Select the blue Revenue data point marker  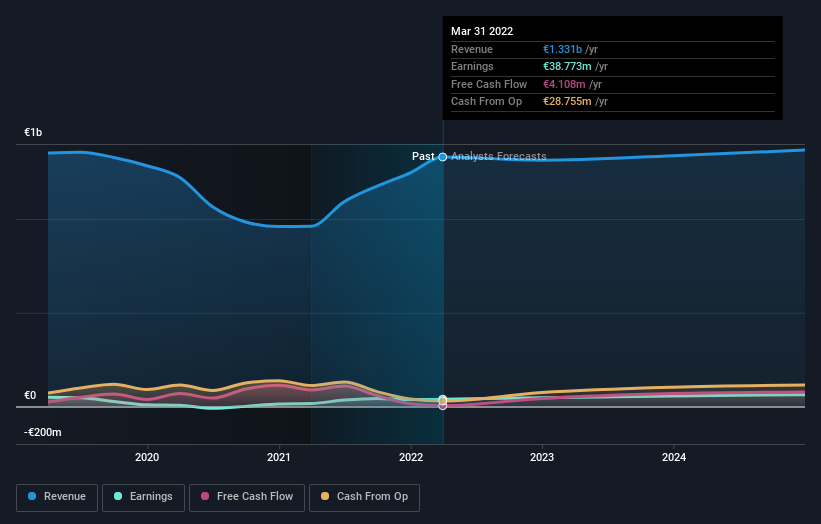(x=443, y=157)
